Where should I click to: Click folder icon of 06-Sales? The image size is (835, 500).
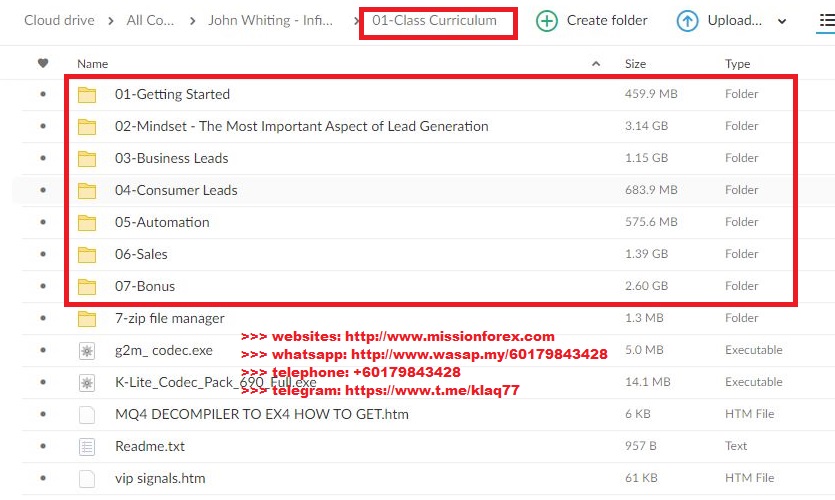[87, 255]
